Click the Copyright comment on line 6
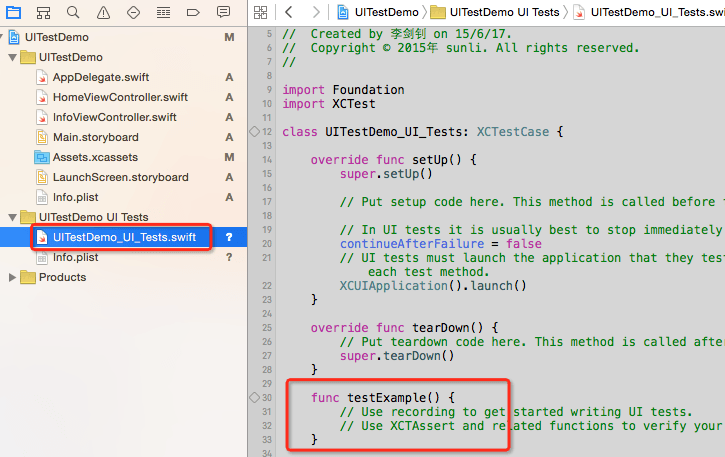725x457 pixels. pyautogui.click(x=461, y=48)
